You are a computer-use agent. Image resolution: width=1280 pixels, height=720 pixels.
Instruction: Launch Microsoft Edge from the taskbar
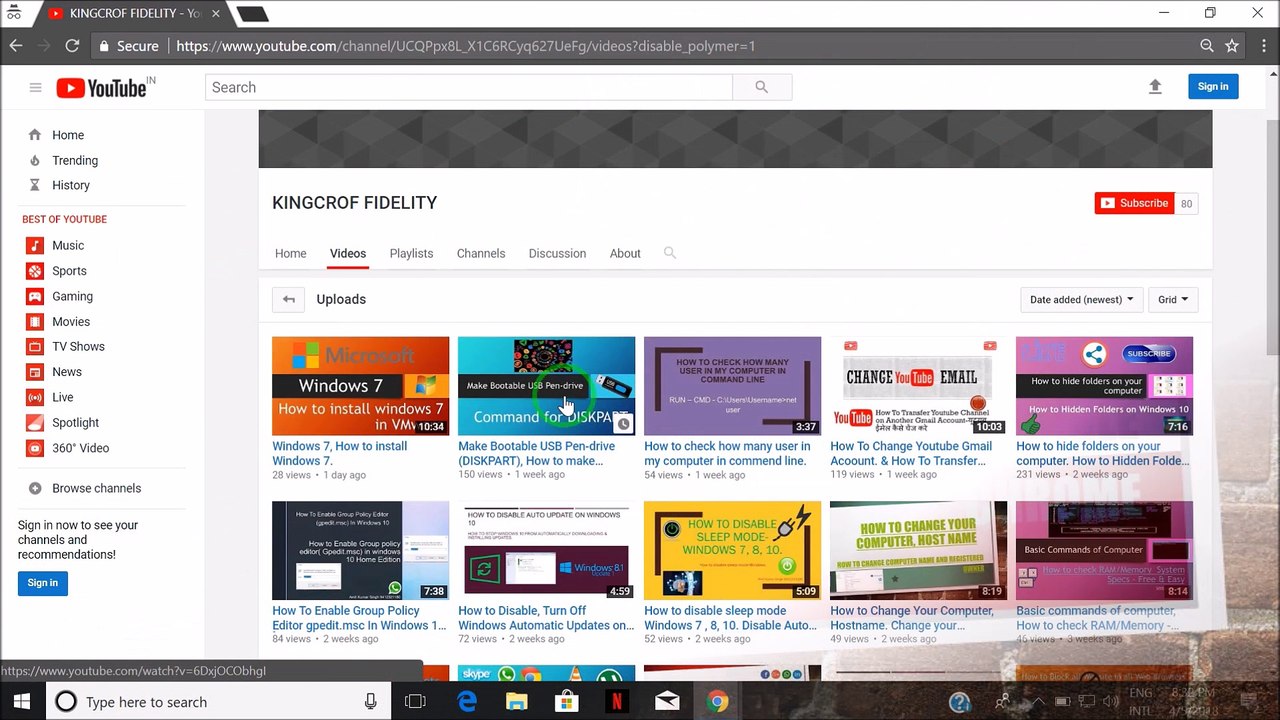click(467, 702)
